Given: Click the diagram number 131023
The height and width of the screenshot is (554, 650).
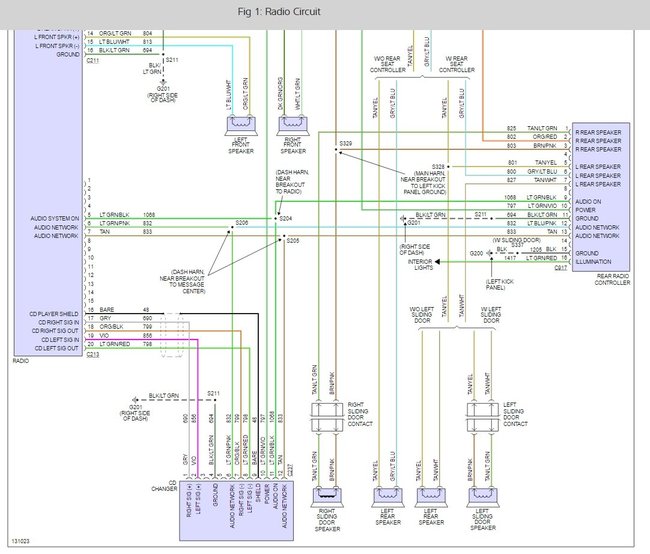Looking at the screenshot, I should [20, 541].
